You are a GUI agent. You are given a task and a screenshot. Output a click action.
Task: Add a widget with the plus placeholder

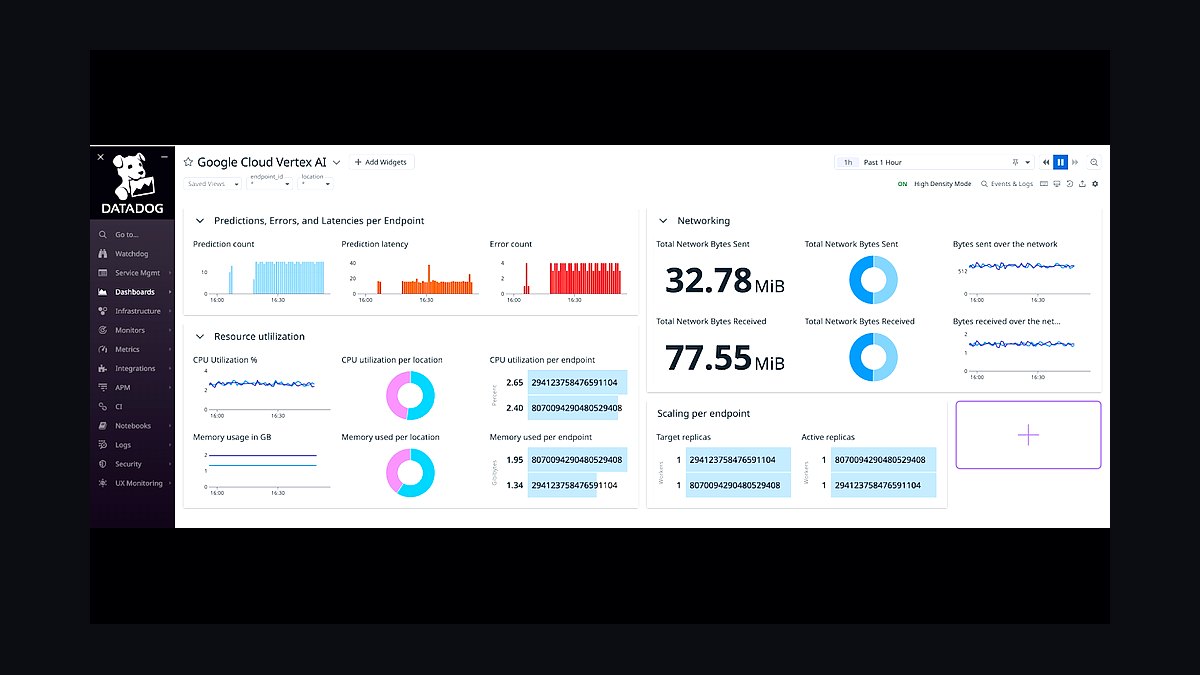point(1028,435)
